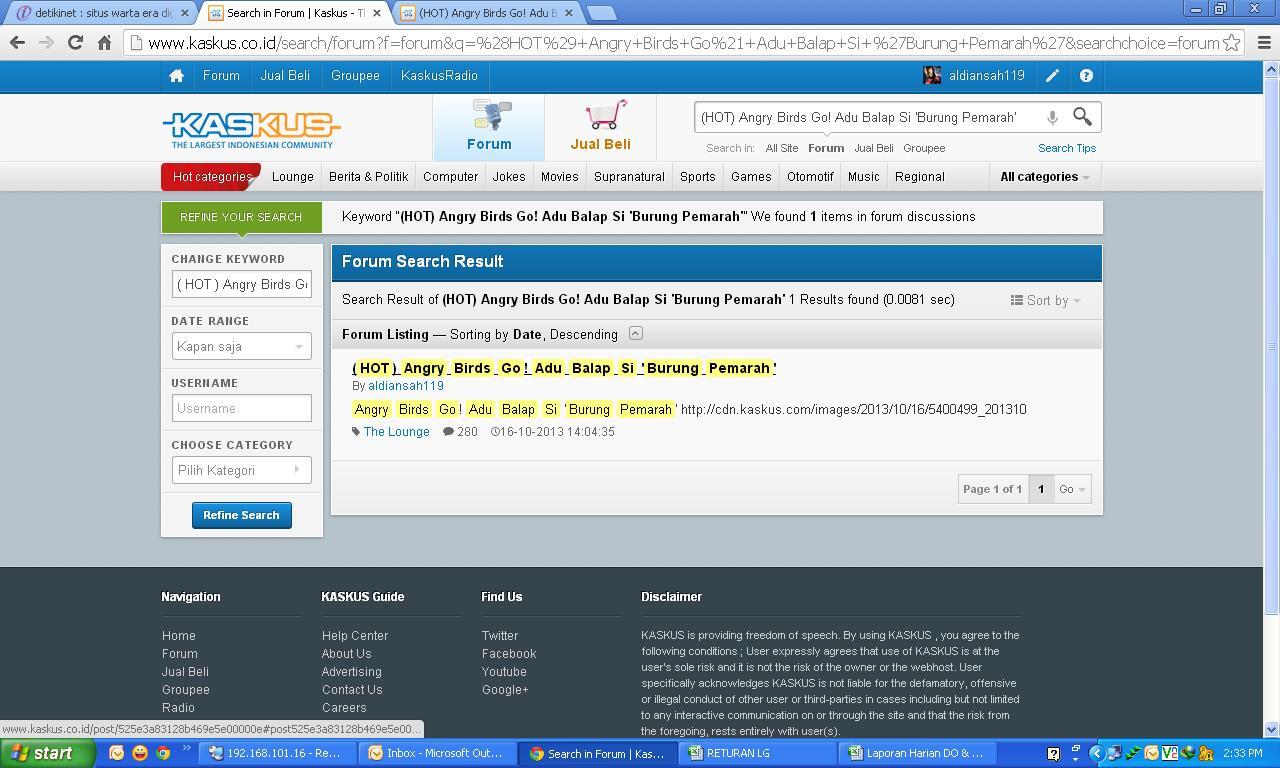Open the Help Center footer link

tap(355, 636)
